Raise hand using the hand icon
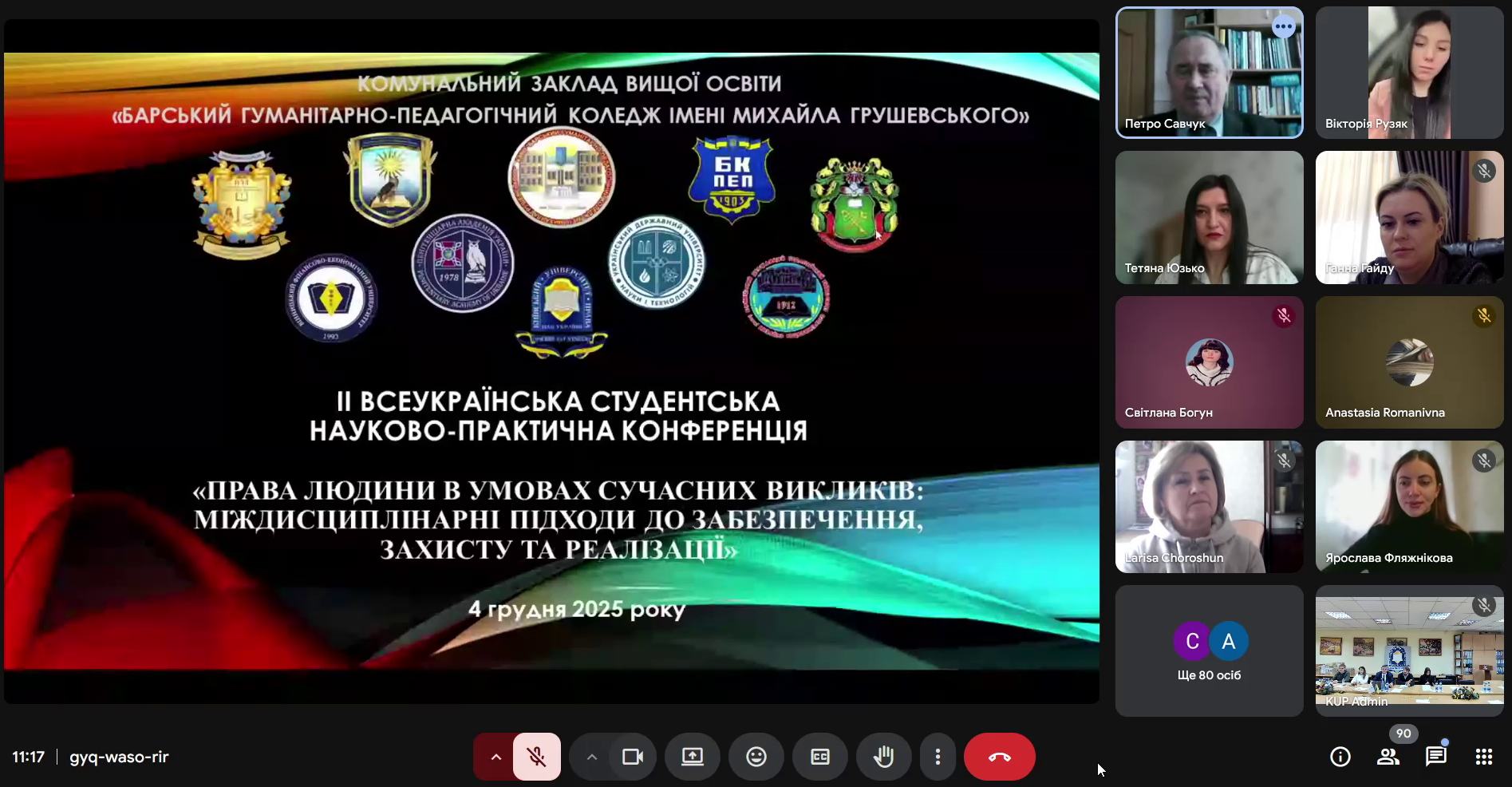This screenshot has width=1512, height=787. click(x=883, y=757)
